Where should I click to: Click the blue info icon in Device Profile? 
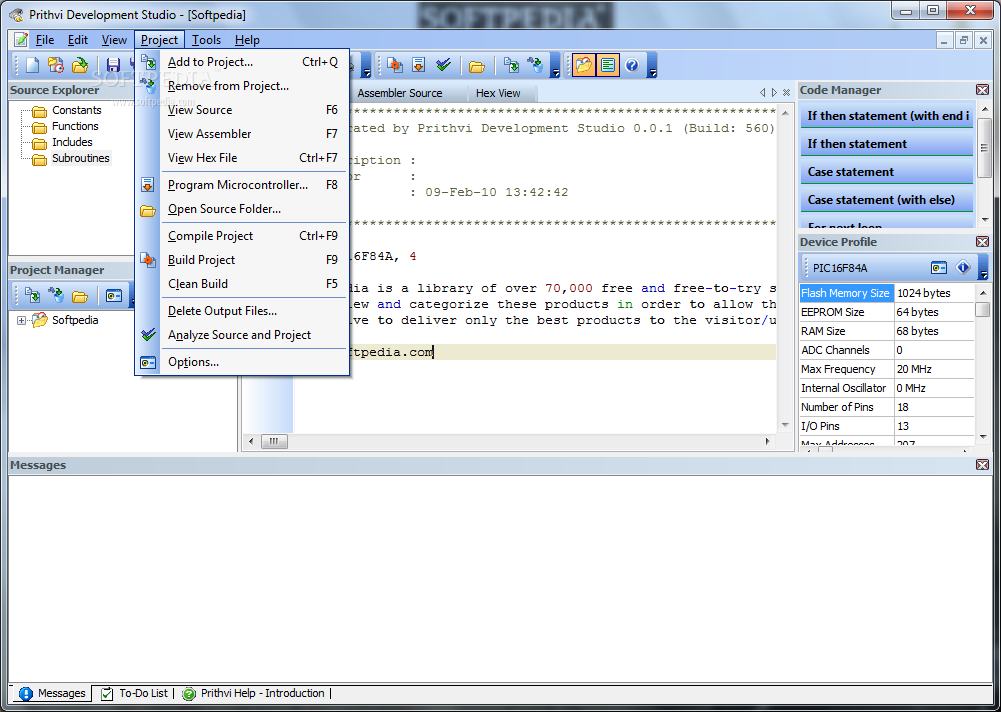963,268
